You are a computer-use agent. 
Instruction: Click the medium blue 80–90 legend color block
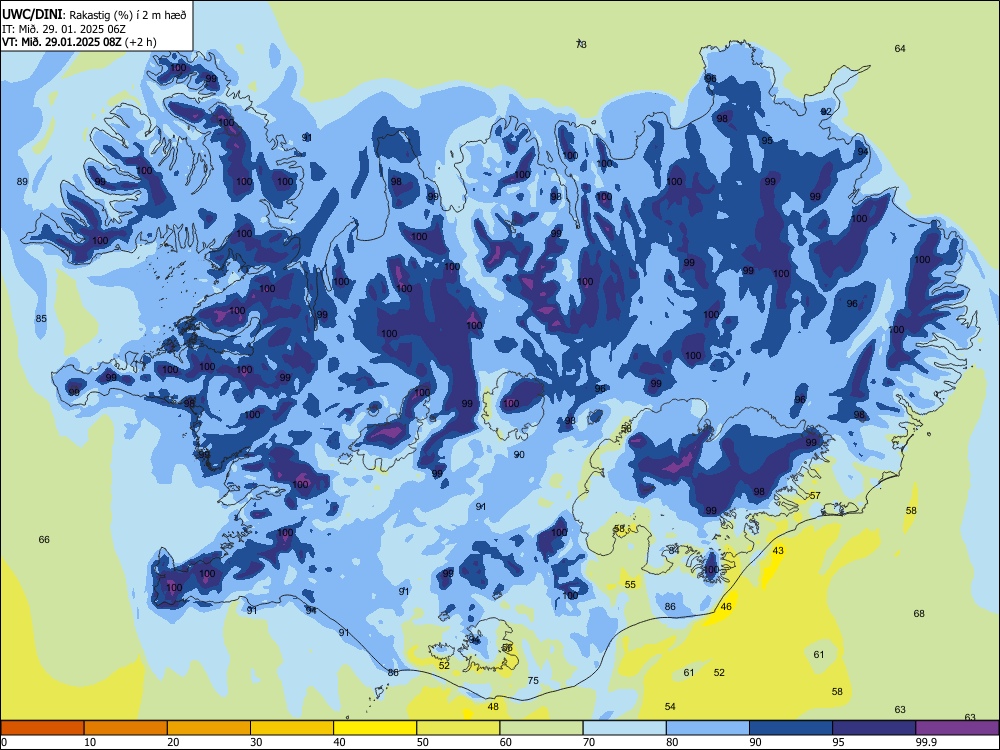pyautogui.click(x=707, y=728)
